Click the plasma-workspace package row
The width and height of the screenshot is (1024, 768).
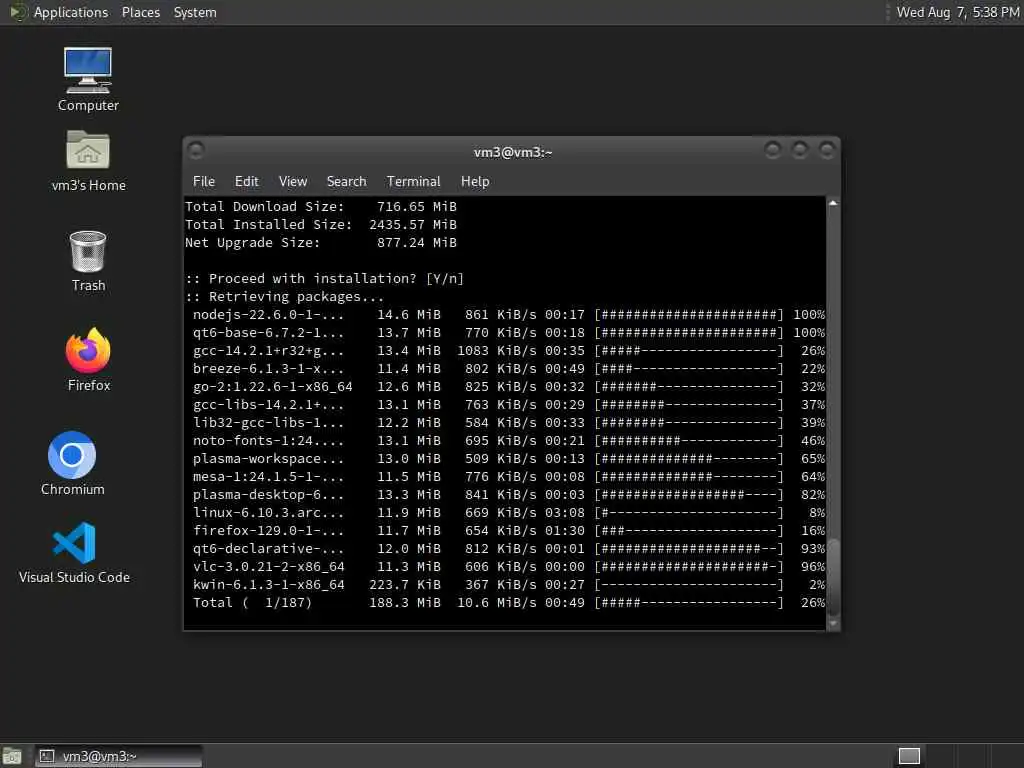[508, 459]
